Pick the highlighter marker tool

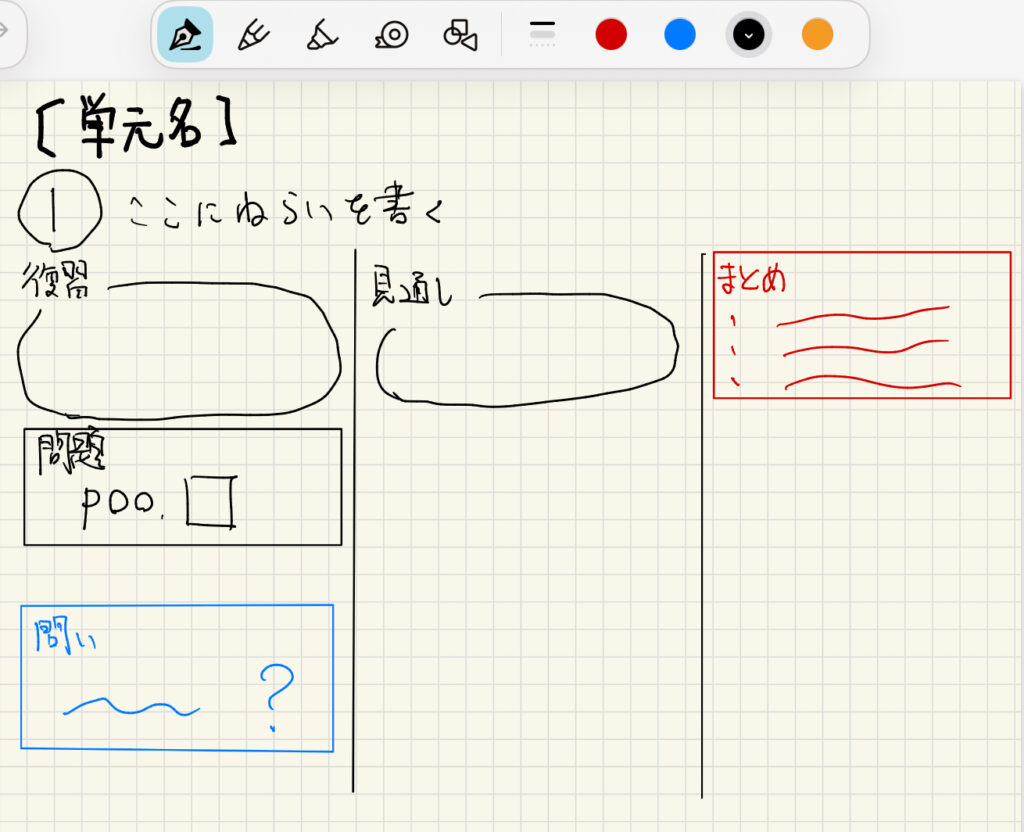click(x=322, y=35)
